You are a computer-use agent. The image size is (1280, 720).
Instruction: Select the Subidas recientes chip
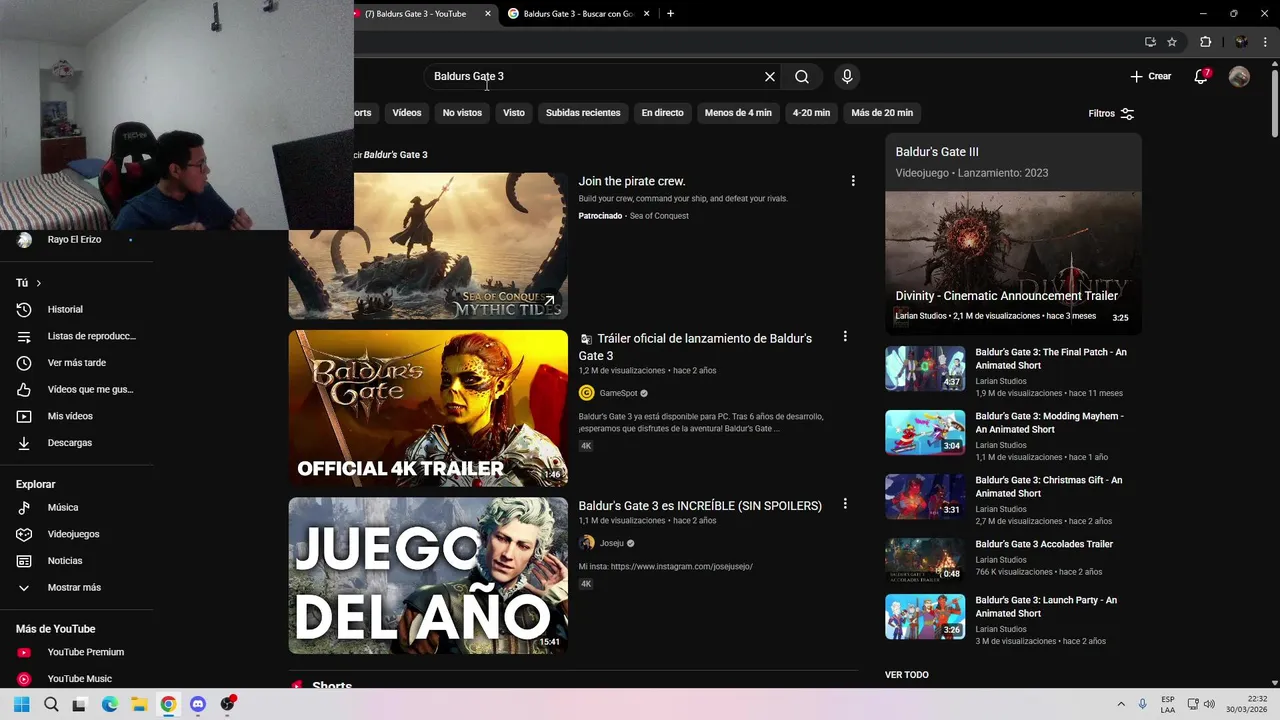point(583,113)
